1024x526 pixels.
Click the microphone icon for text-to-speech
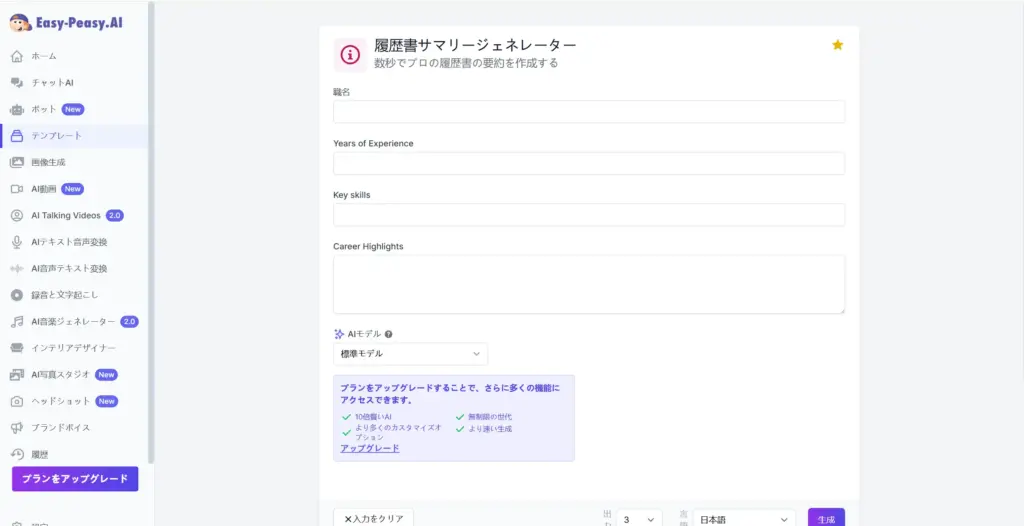coord(16,242)
